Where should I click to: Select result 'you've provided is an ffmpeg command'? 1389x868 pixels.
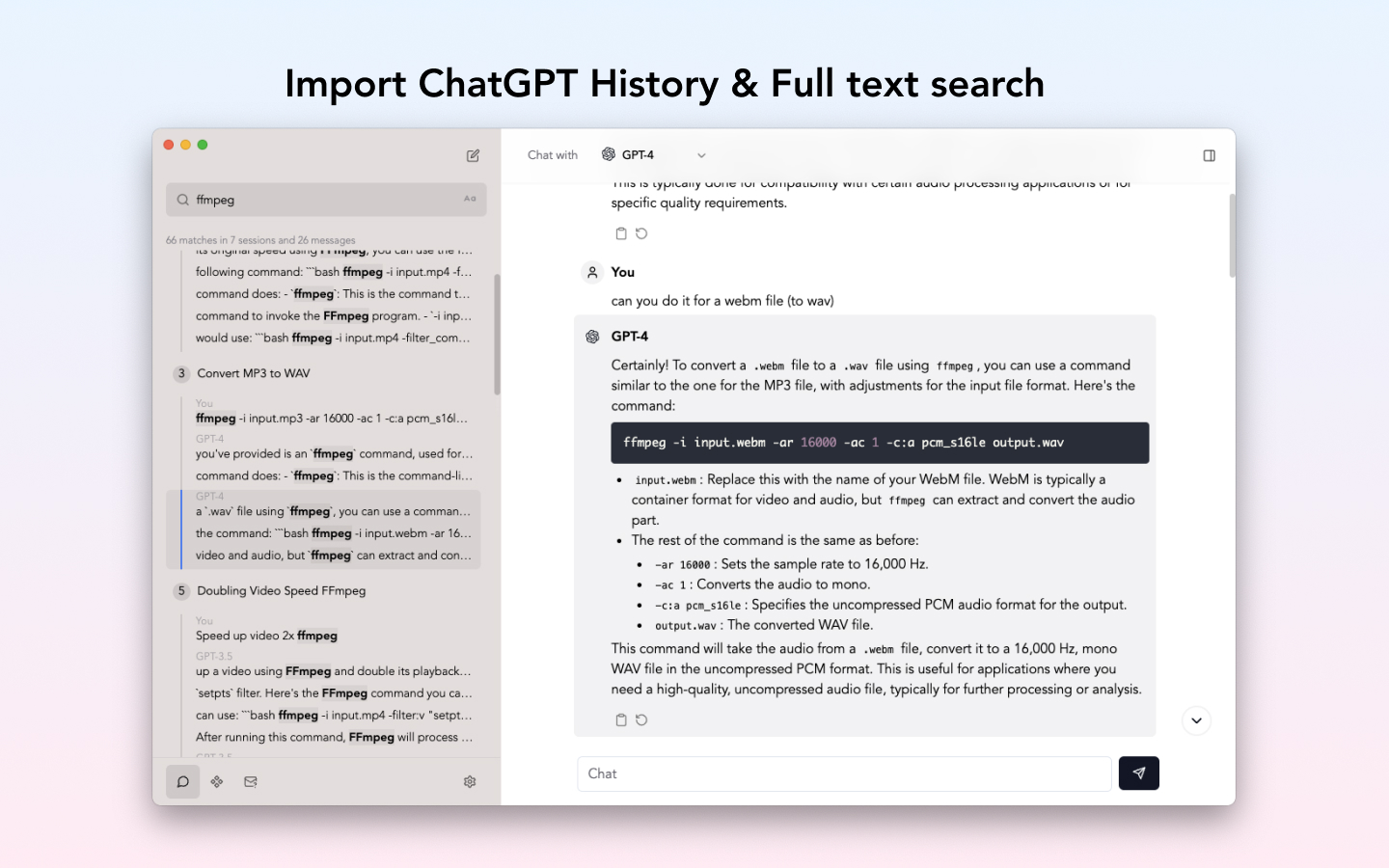coord(334,453)
